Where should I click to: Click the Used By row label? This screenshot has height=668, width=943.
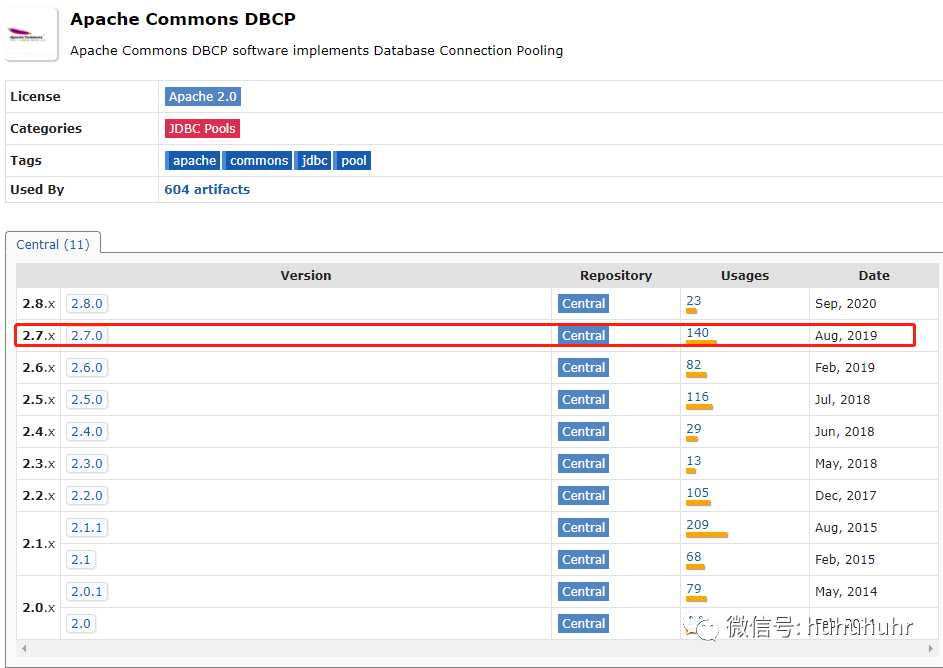coord(37,189)
